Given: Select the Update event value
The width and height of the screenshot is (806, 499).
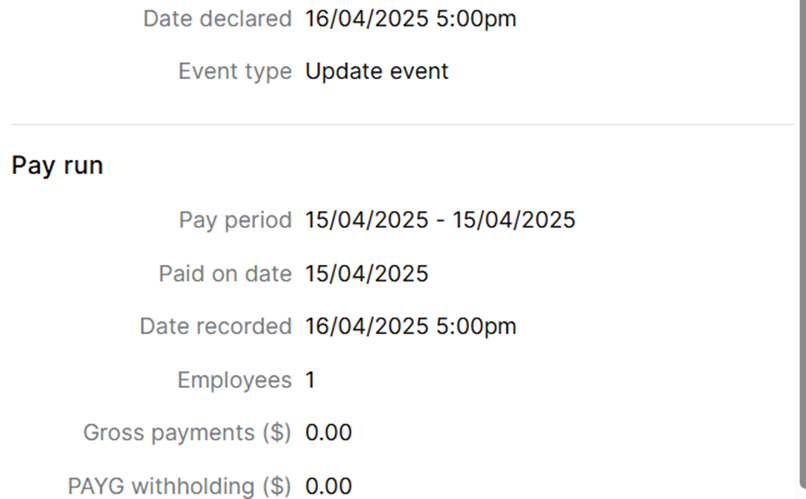Looking at the screenshot, I should (x=377, y=72).
